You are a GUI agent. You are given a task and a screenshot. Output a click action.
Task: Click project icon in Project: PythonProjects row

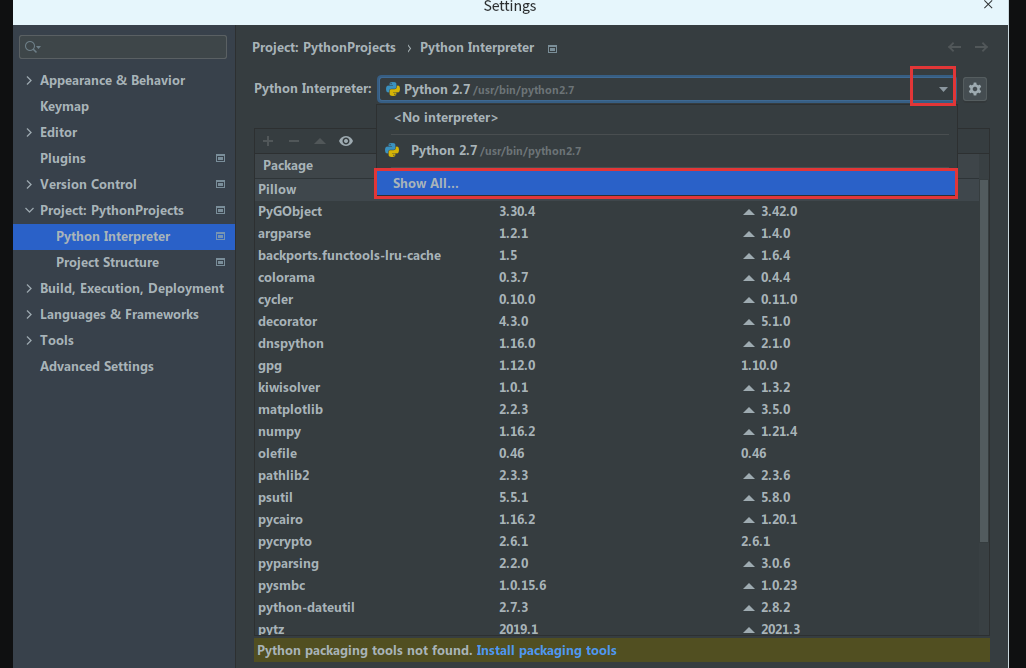pyautogui.click(x=221, y=211)
